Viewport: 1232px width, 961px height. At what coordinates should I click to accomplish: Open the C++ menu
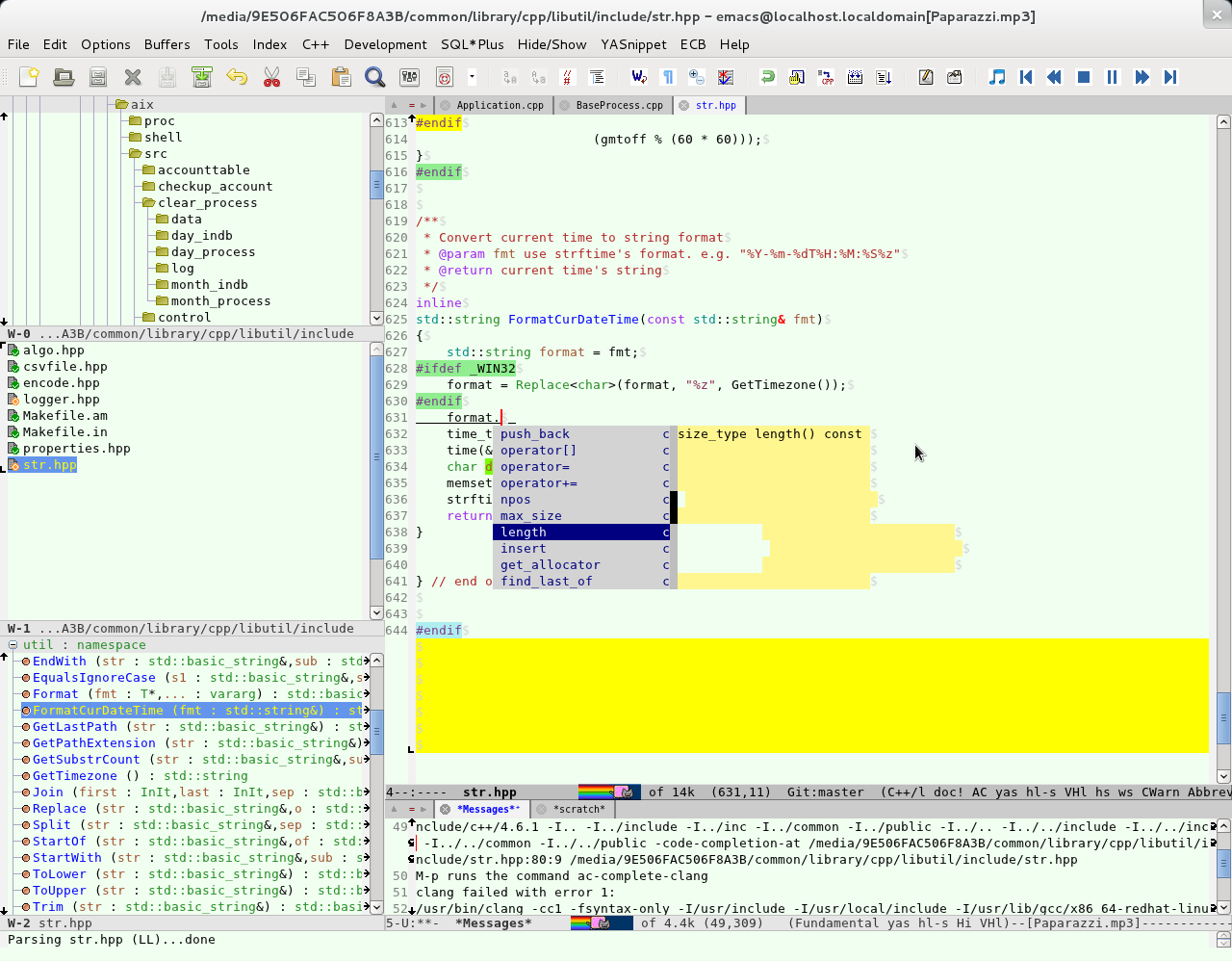pos(316,44)
